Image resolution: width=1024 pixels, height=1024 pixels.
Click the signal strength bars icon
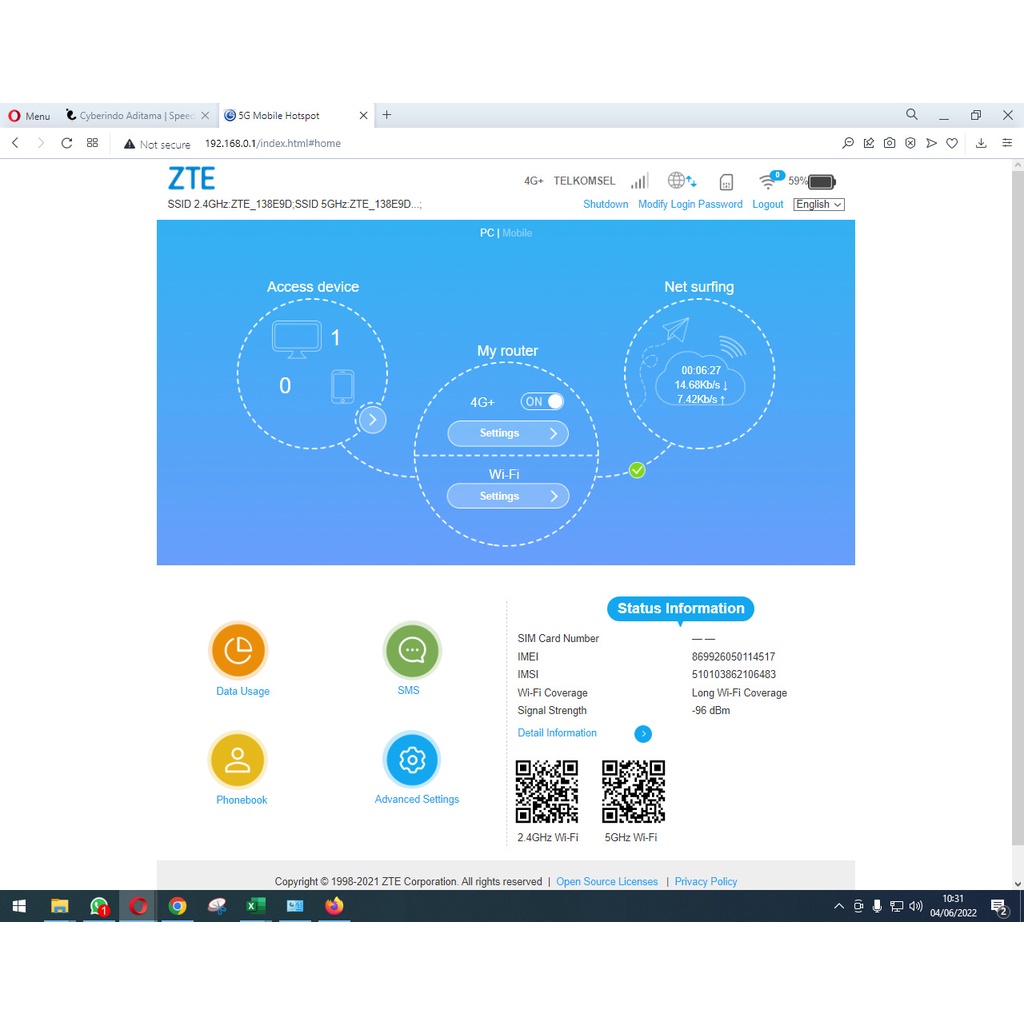(x=639, y=181)
